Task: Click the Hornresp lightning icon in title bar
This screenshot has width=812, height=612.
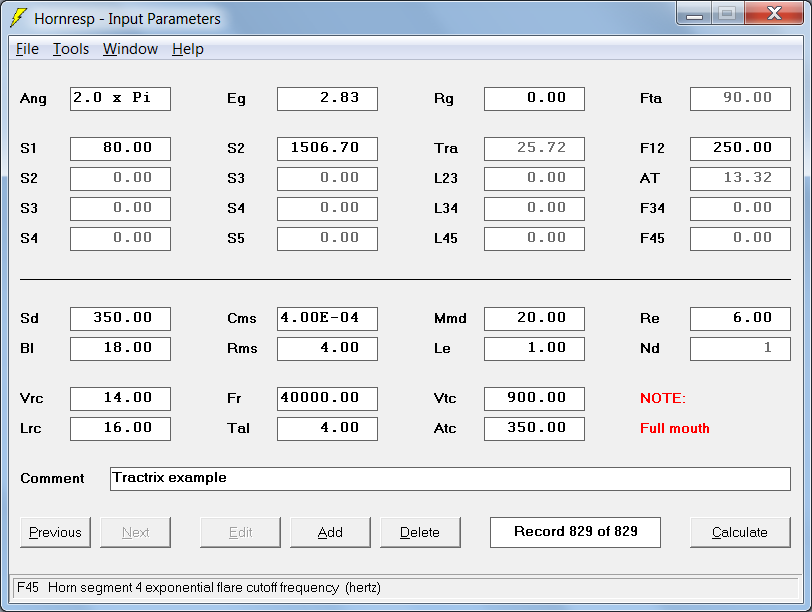Action: 19,18
